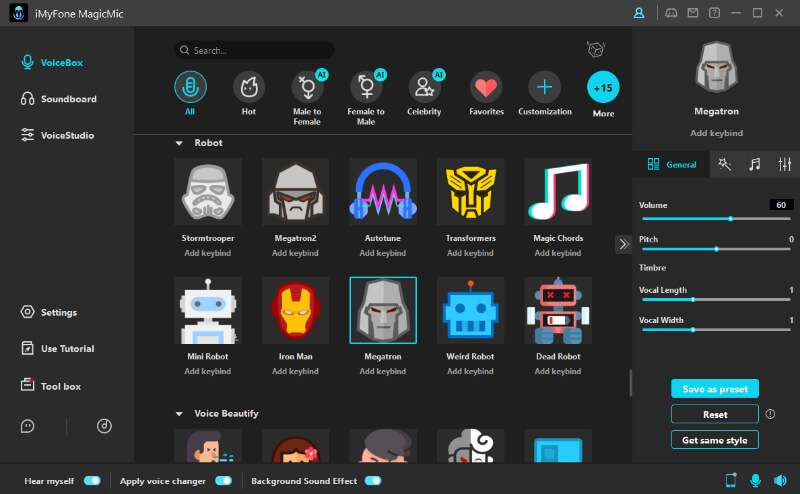Click the voice list vertical scrollbar
The image size is (800, 494).
coord(631,383)
